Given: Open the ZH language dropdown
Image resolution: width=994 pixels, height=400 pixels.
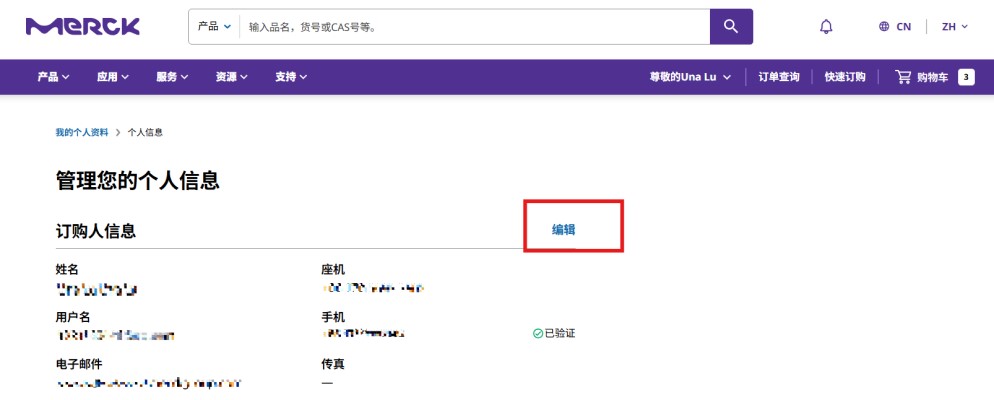Looking at the screenshot, I should click(954, 27).
